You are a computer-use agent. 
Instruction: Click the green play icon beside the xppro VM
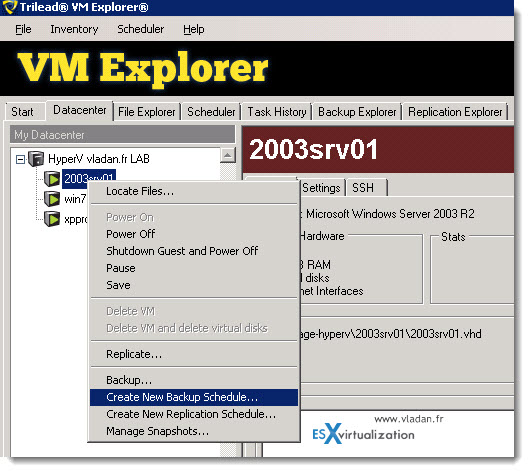pyautogui.click(x=52, y=219)
